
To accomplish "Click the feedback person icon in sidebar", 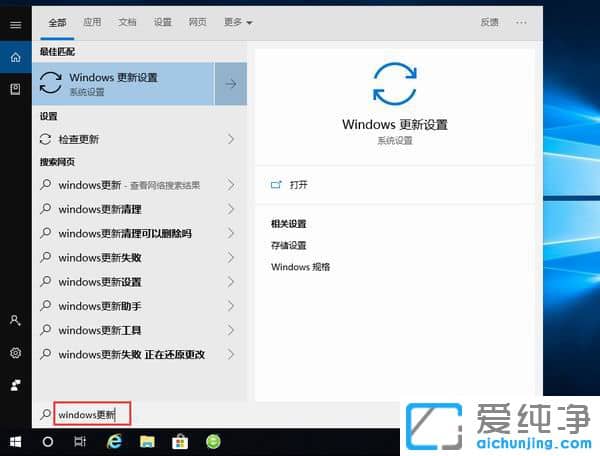I will coord(16,385).
